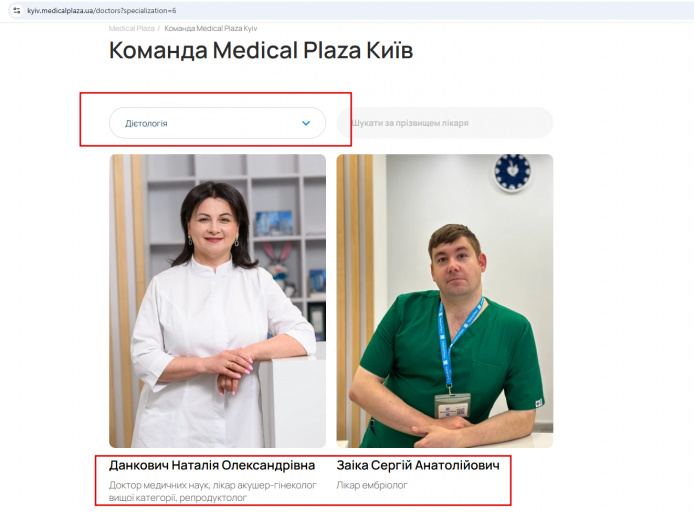The image size is (694, 512).
Task: Click the Команда Medical Plaza Kyiv breadcrumb
Action: tap(211, 28)
